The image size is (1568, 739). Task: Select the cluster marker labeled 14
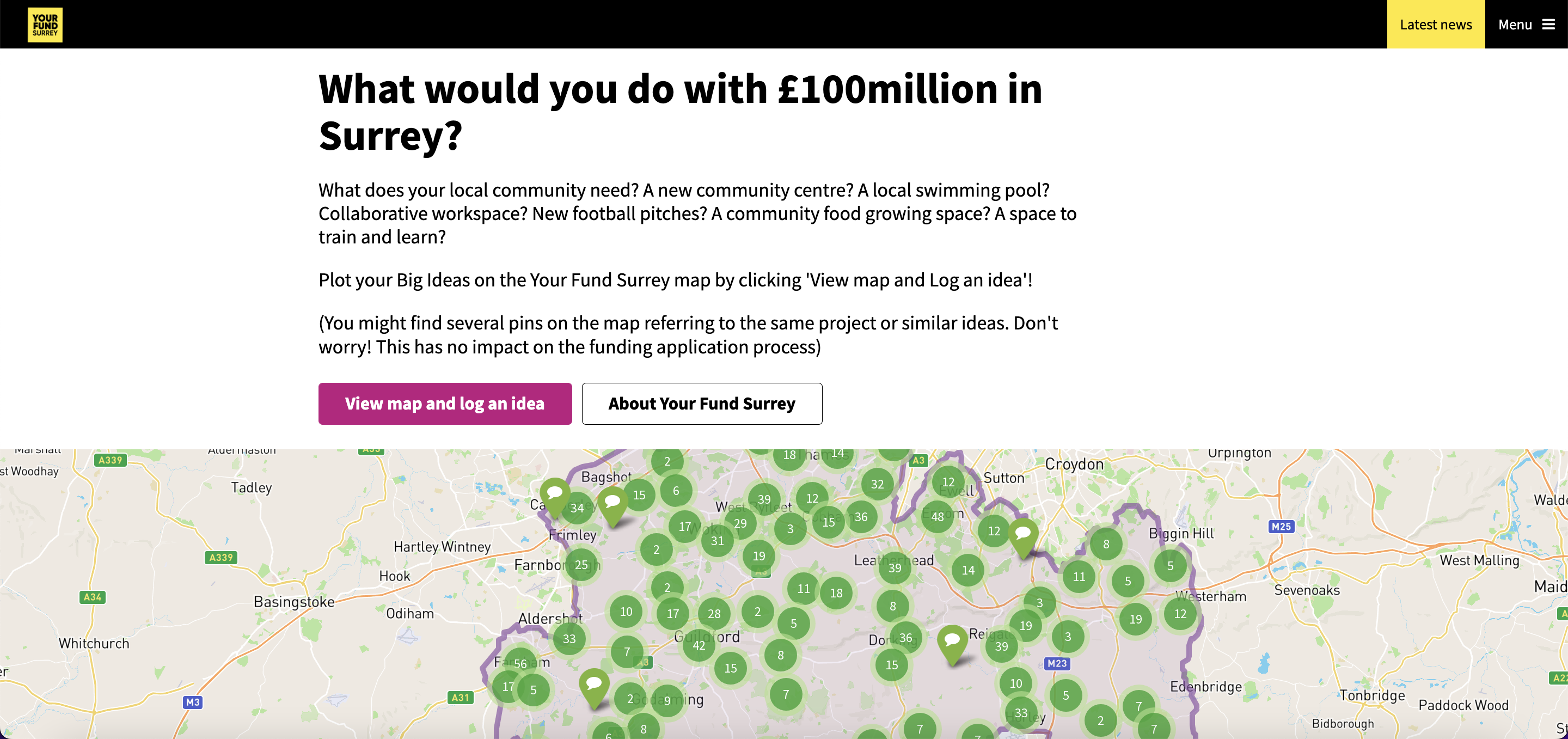coord(968,570)
